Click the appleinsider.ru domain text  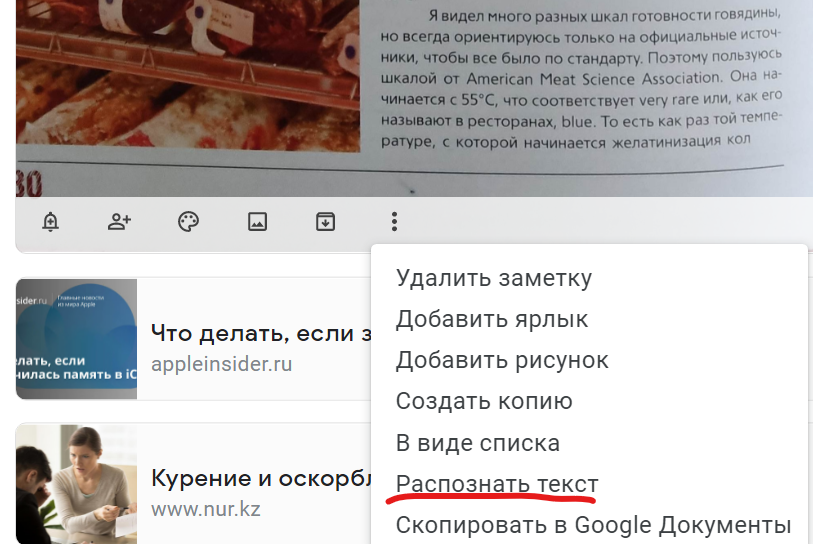(221, 363)
